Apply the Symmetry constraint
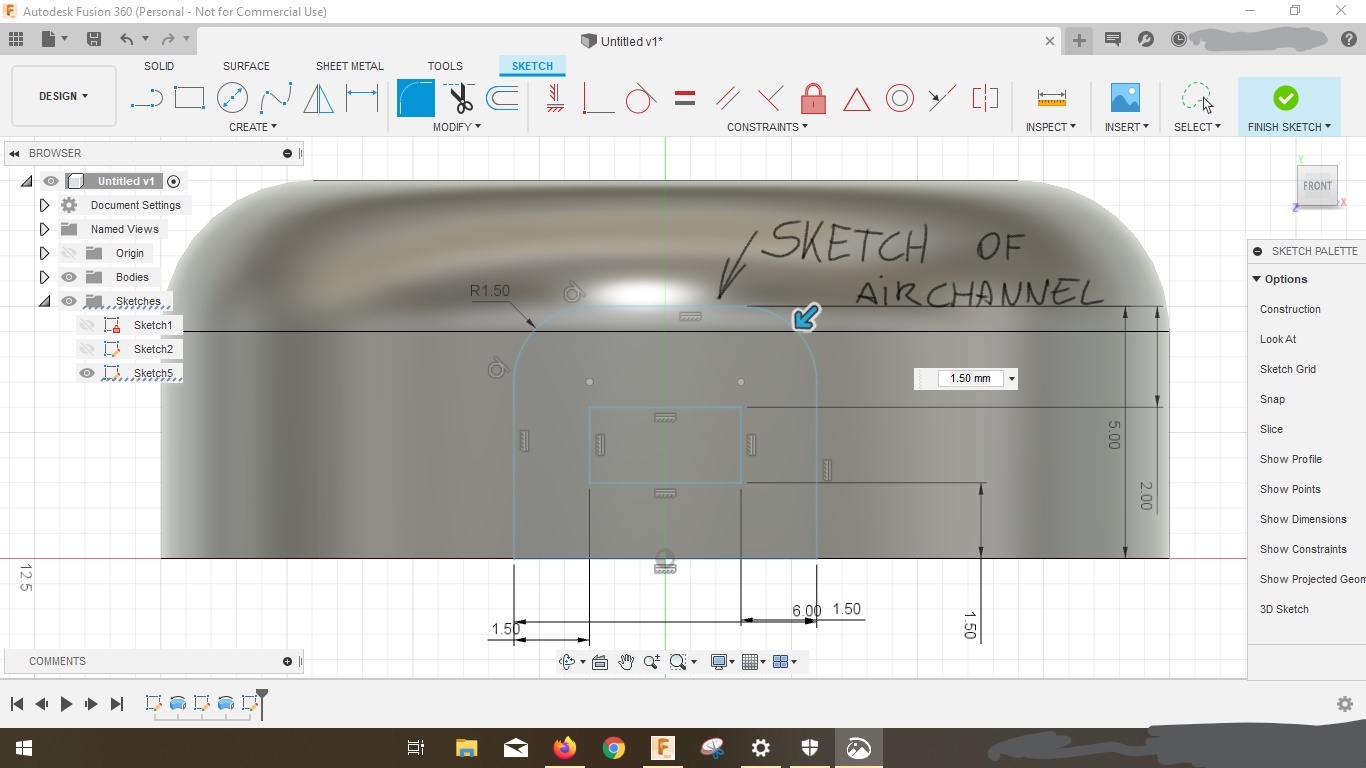The width and height of the screenshot is (1366, 768). (985, 98)
